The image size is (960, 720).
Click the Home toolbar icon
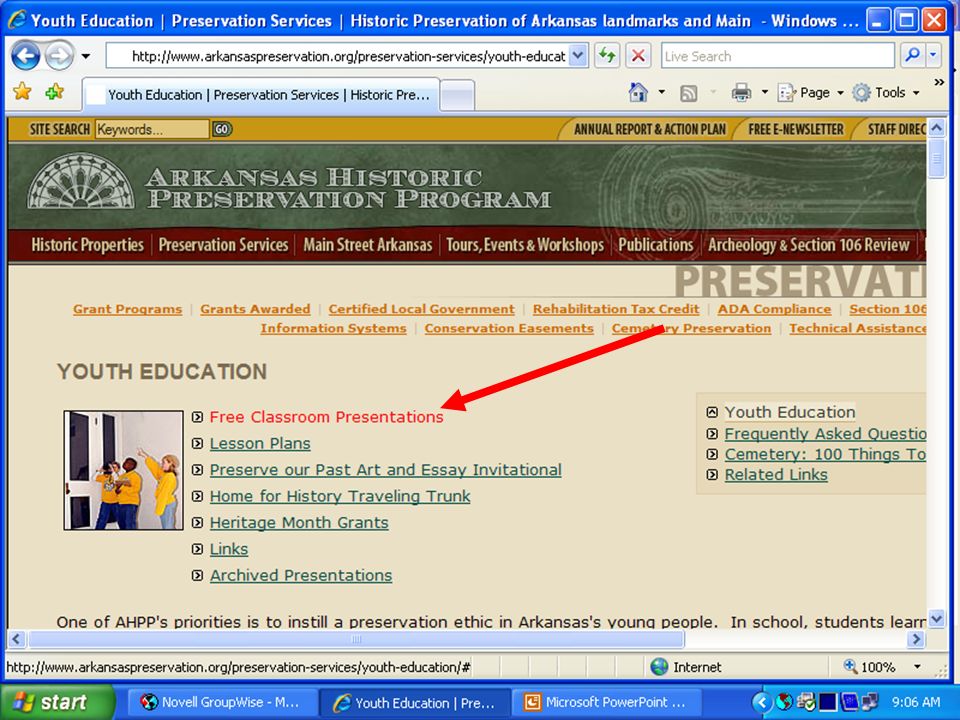pyautogui.click(x=638, y=92)
